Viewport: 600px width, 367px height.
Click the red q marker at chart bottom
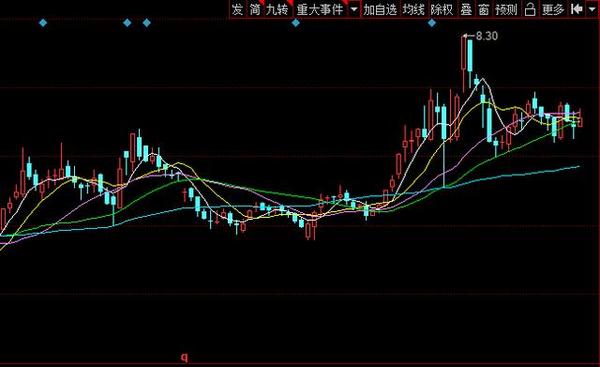pos(185,358)
